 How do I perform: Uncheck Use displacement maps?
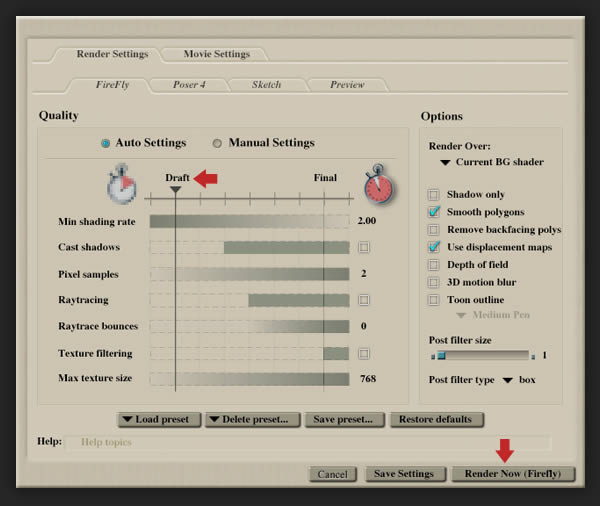434,247
